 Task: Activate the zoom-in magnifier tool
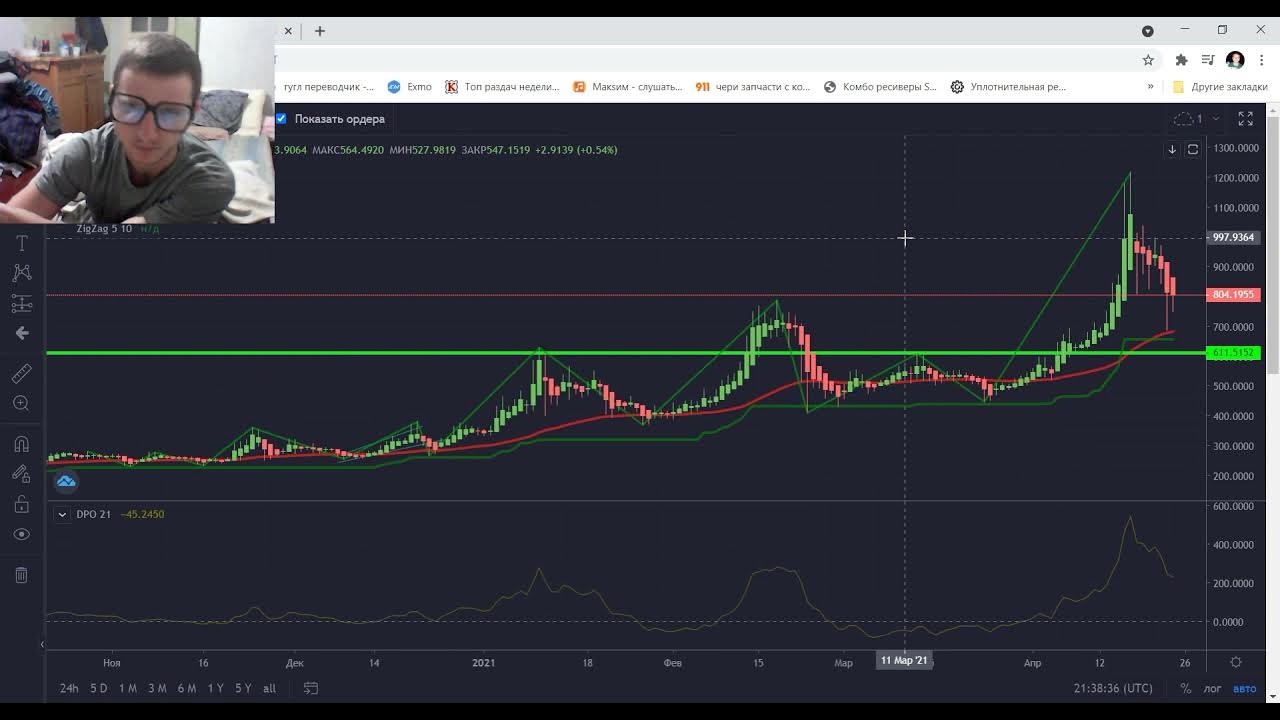click(22, 403)
